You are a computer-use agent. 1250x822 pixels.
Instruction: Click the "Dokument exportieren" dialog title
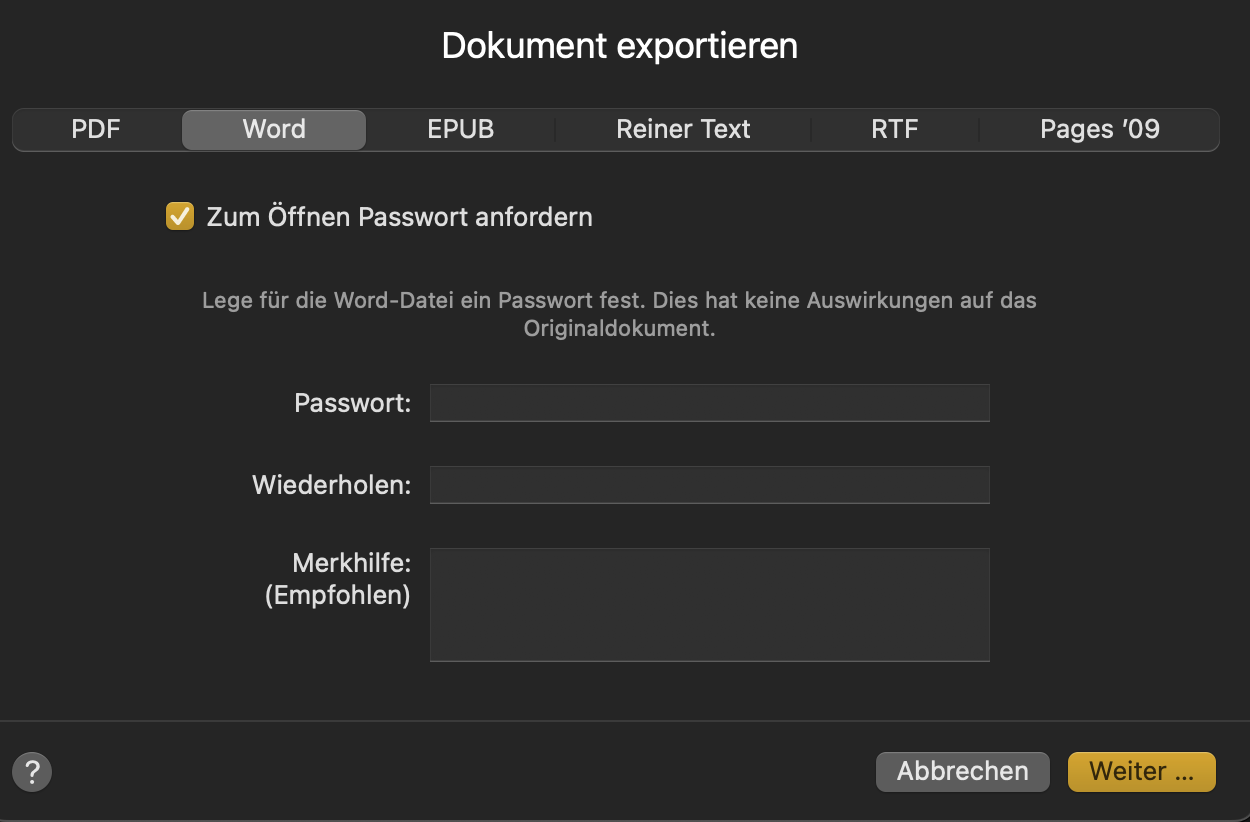click(x=620, y=46)
